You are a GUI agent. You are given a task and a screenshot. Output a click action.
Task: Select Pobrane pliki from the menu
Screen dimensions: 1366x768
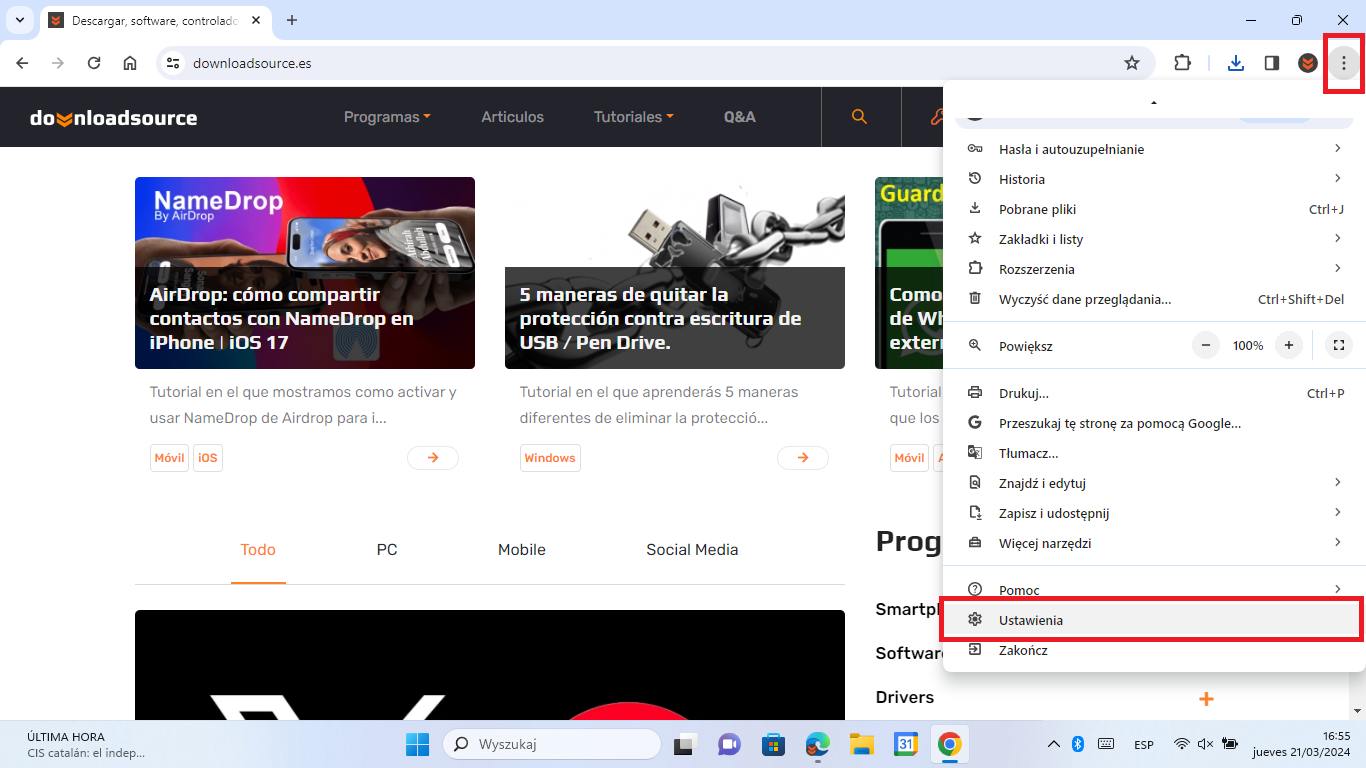pyautogui.click(x=1154, y=209)
